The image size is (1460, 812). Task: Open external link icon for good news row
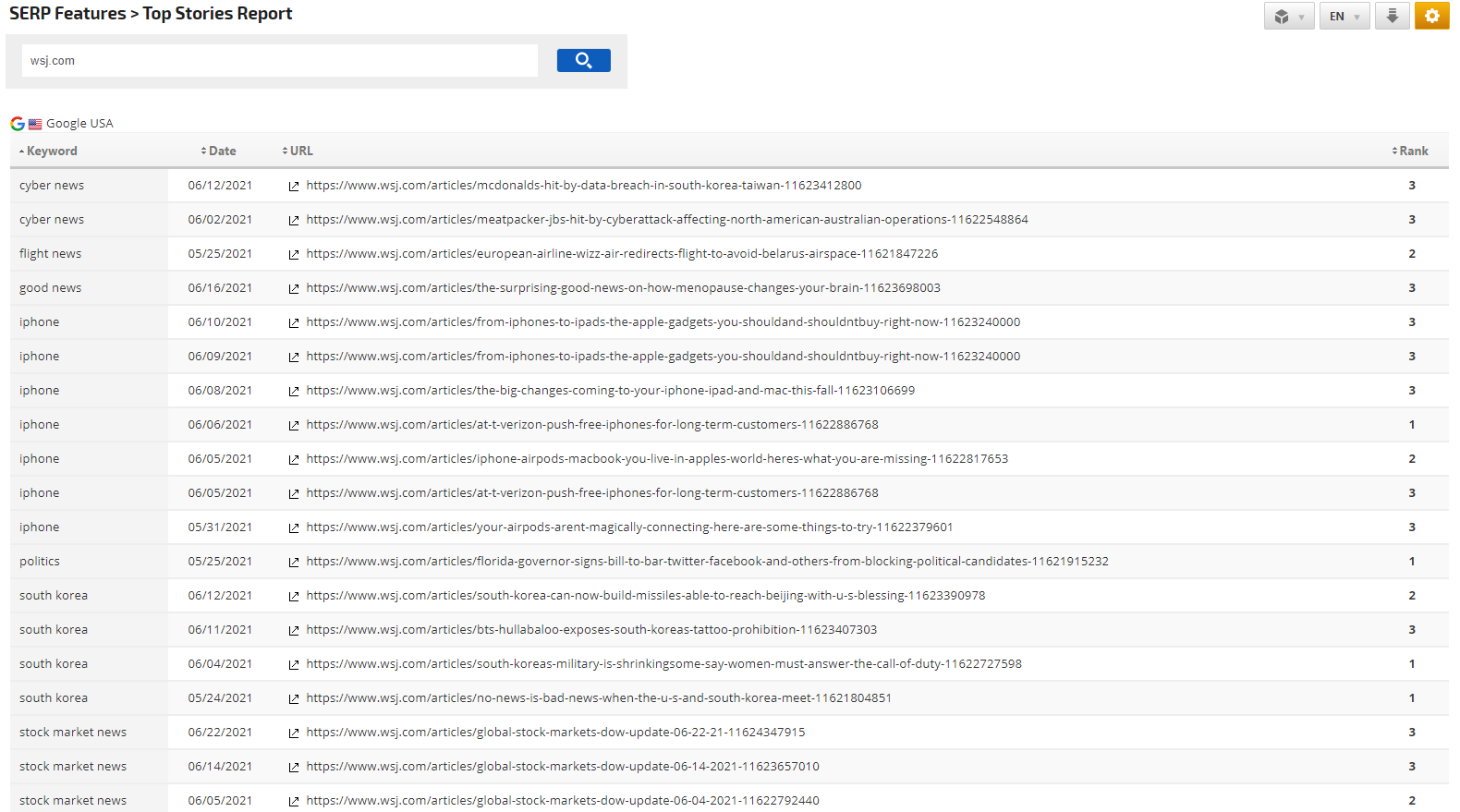294,289
